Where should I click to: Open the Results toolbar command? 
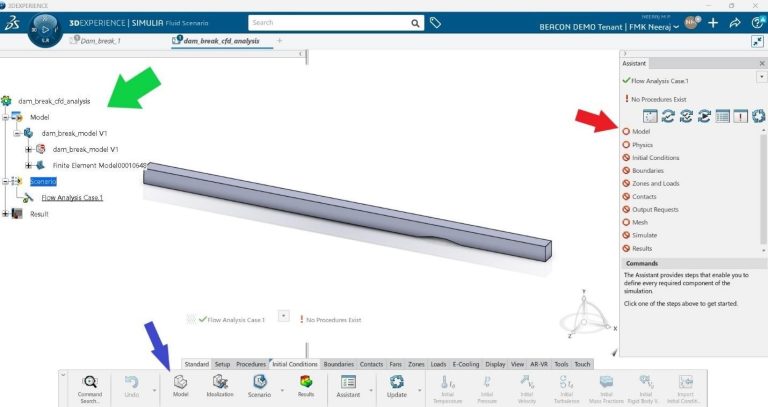(x=306, y=386)
